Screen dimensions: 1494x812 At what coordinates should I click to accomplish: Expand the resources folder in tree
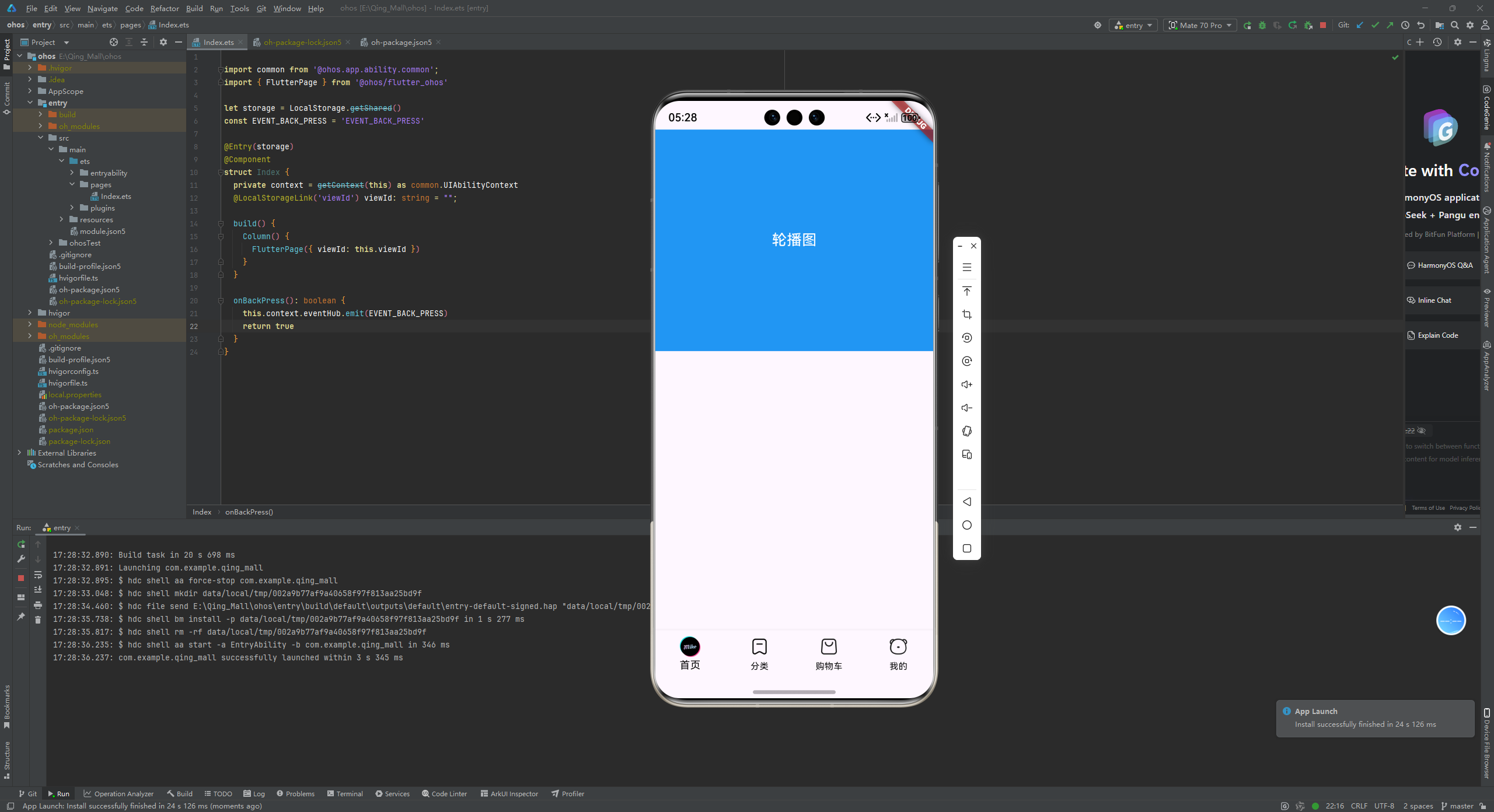click(x=61, y=219)
